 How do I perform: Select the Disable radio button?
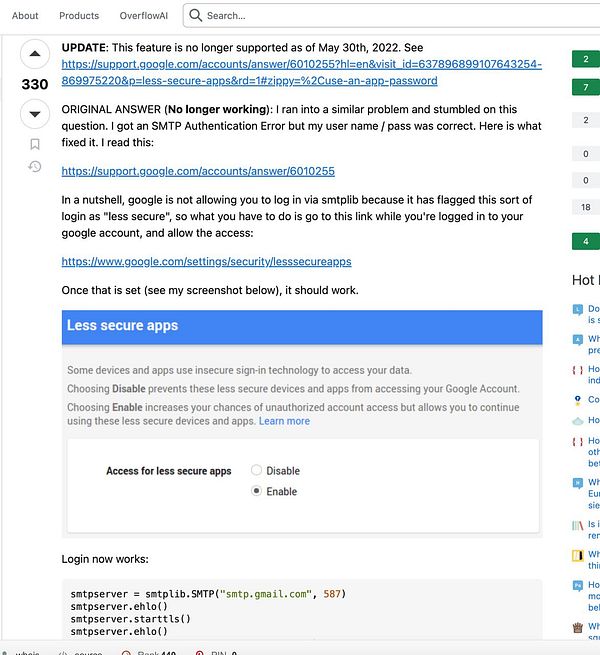257,470
